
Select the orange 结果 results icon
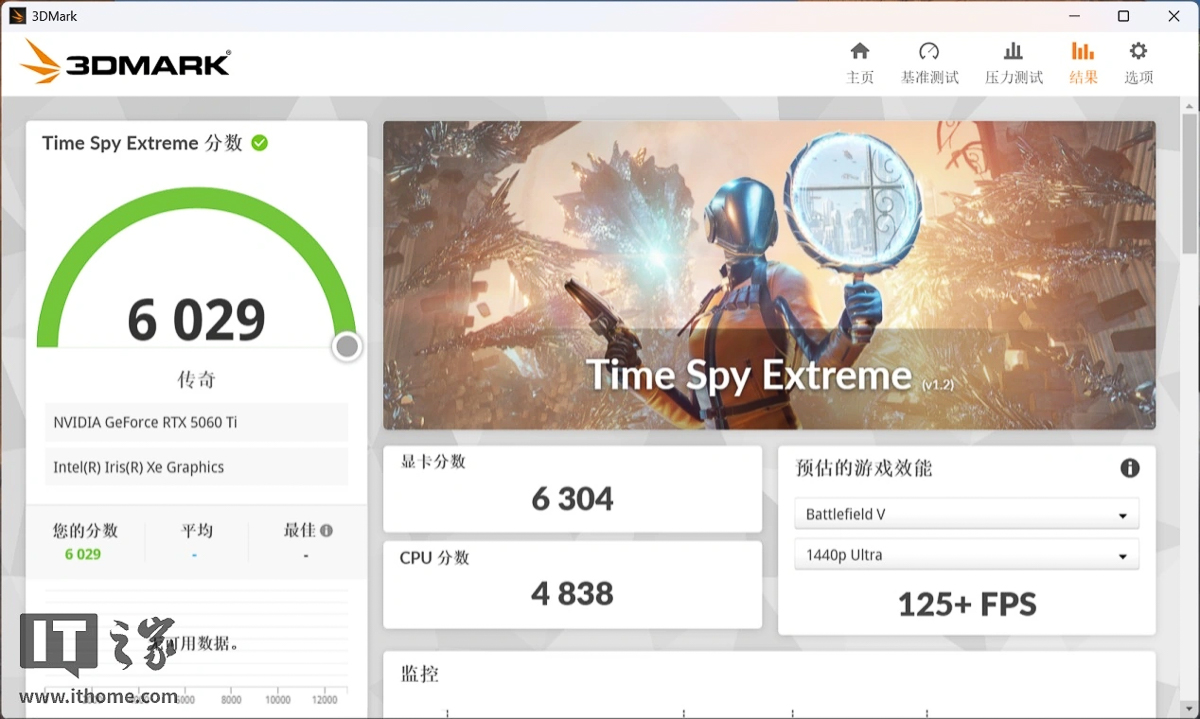[1082, 60]
